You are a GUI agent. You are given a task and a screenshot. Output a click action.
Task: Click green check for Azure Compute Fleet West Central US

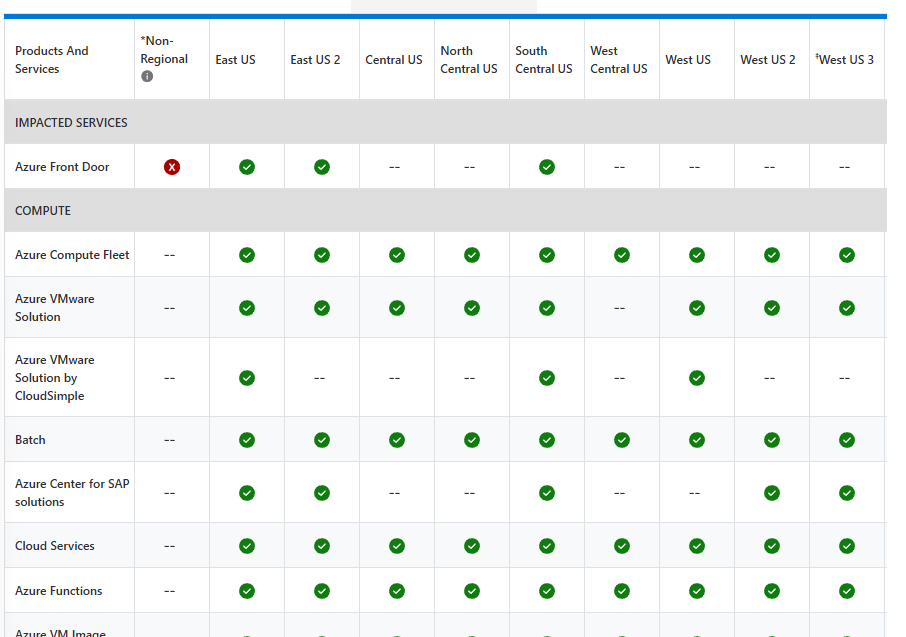[621, 254]
